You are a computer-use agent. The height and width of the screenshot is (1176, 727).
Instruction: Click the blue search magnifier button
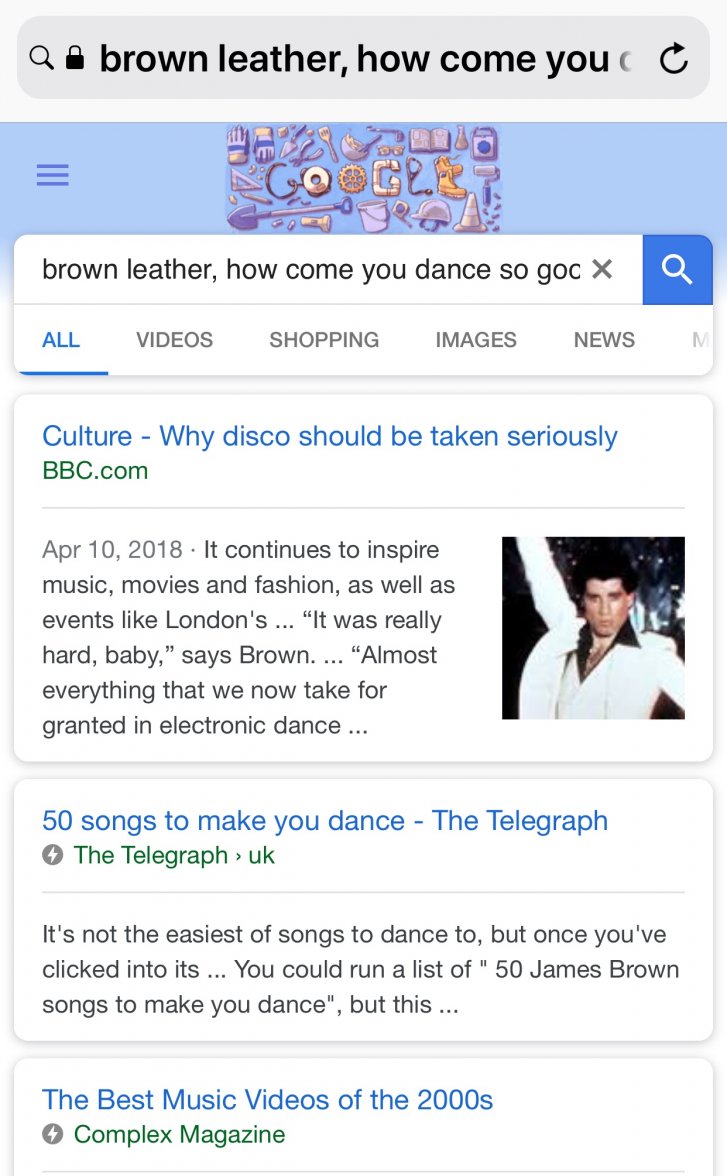(x=677, y=269)
